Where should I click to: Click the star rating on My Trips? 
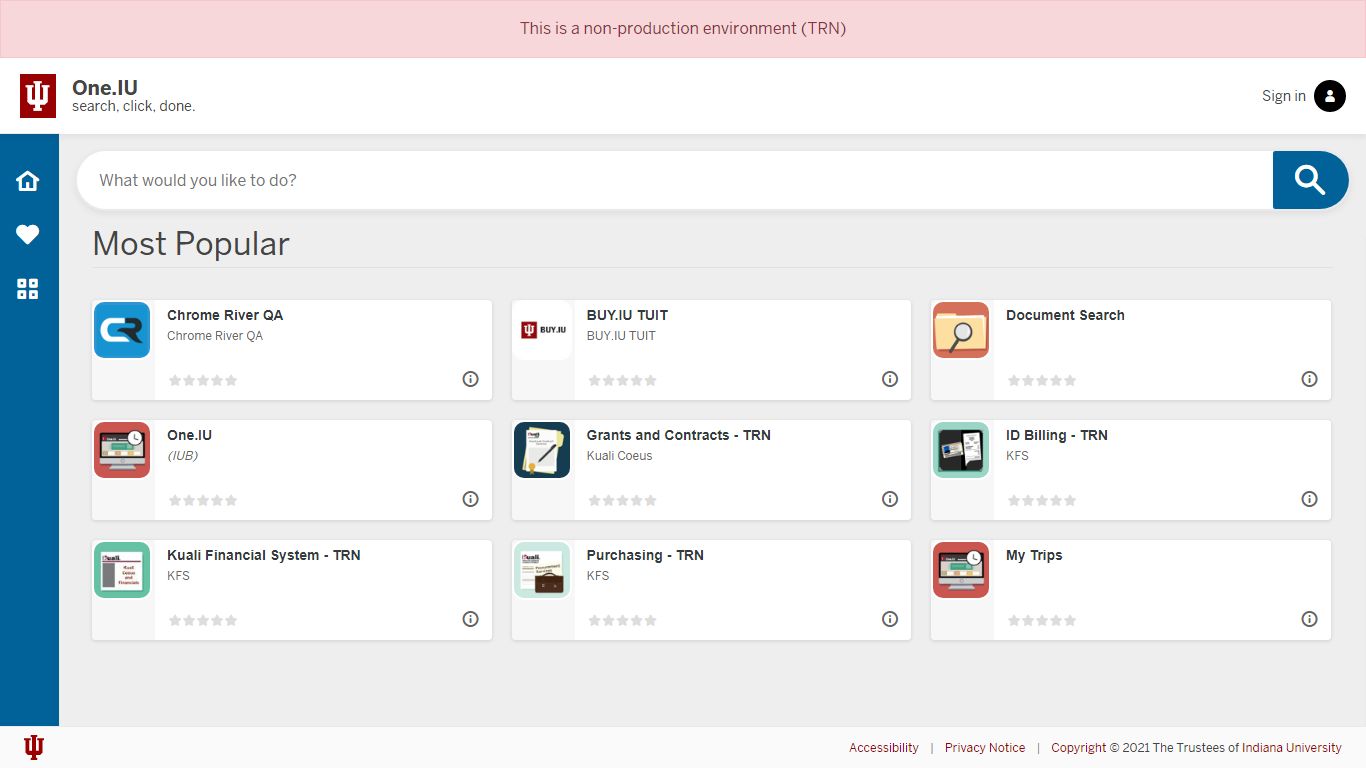pyautogui.click(x=1042, y=620)
